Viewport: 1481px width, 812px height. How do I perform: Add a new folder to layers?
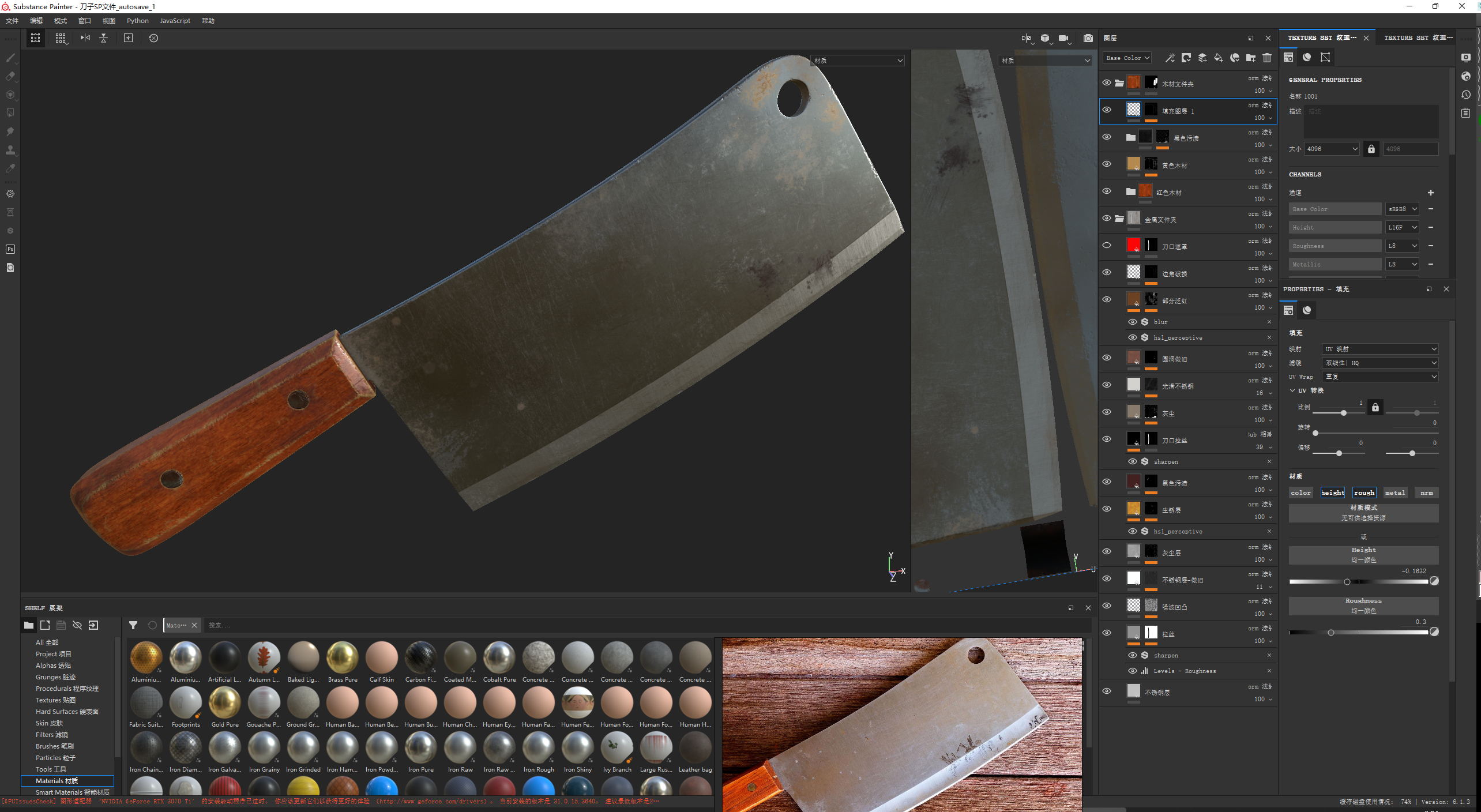point(1250,58)
